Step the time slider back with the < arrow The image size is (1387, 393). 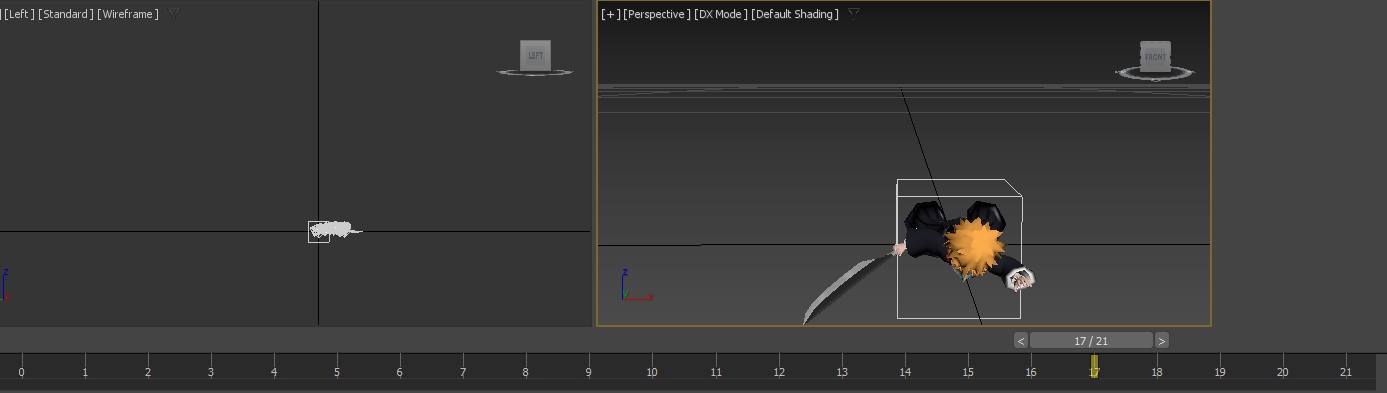1021,341
